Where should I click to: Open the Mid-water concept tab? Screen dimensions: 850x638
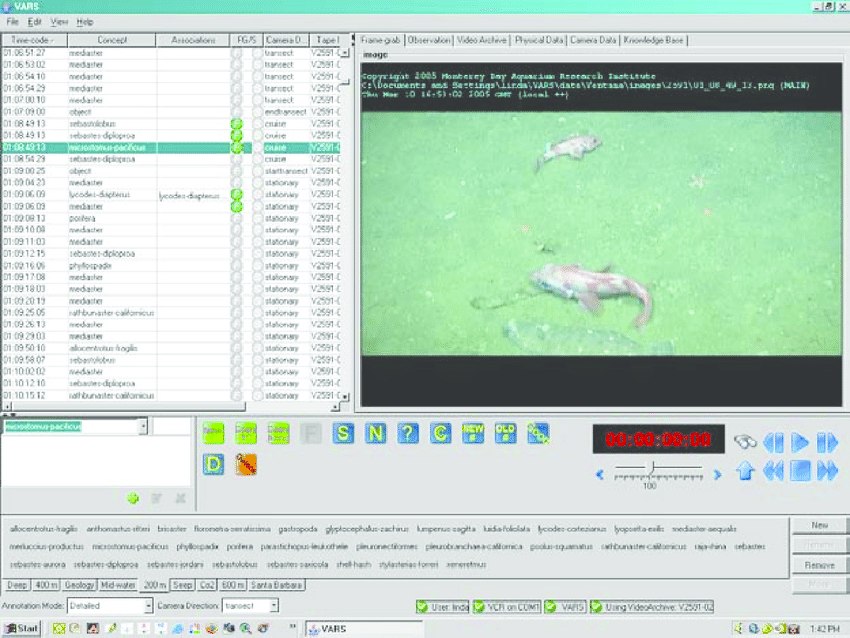(x=118, y=585)
